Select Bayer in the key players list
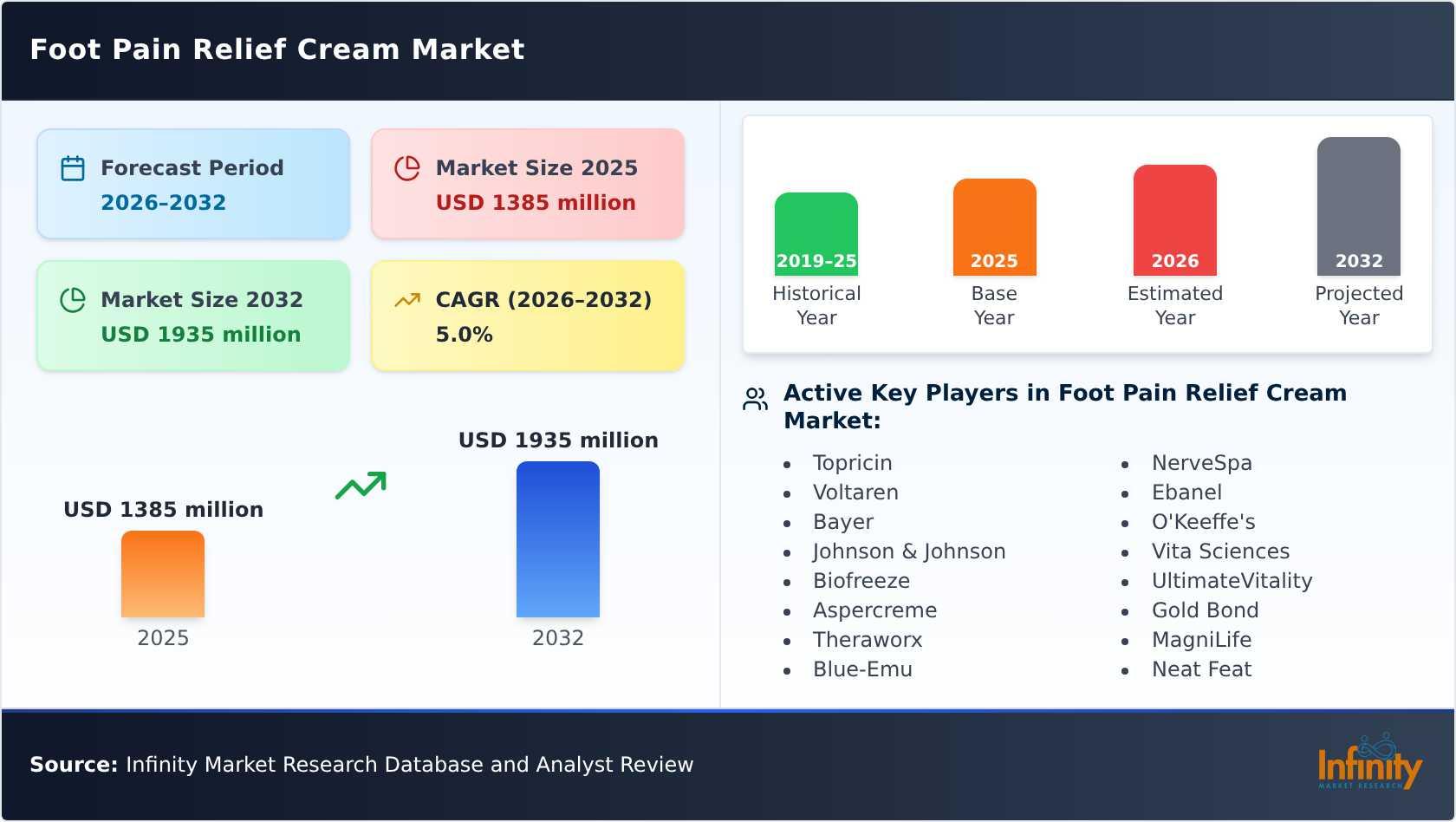The image size is (1456, 822). coord(843,522)
